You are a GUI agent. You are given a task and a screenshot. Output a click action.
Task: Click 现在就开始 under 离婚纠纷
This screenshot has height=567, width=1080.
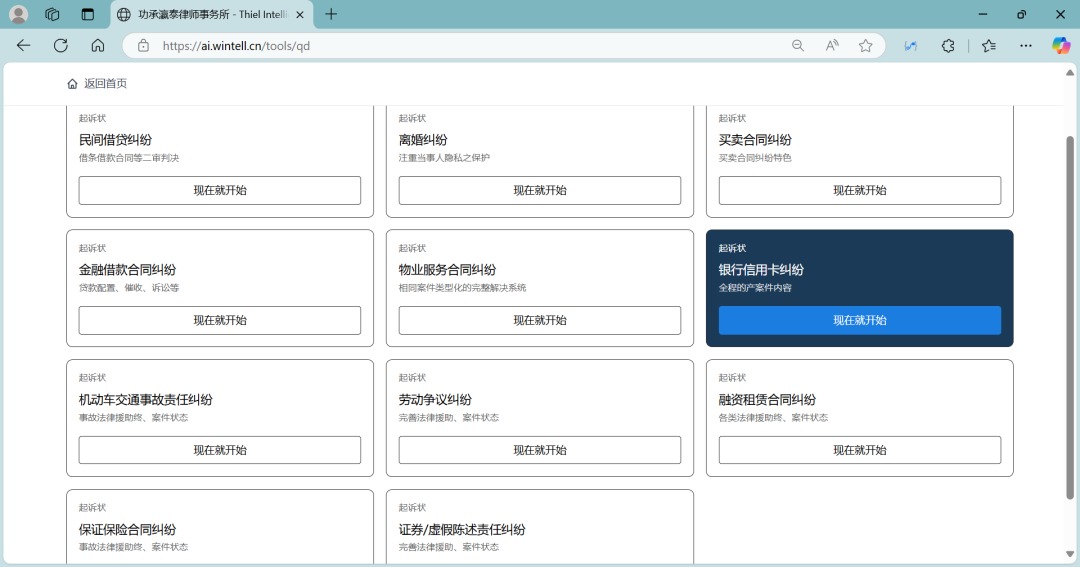(539, 190)
